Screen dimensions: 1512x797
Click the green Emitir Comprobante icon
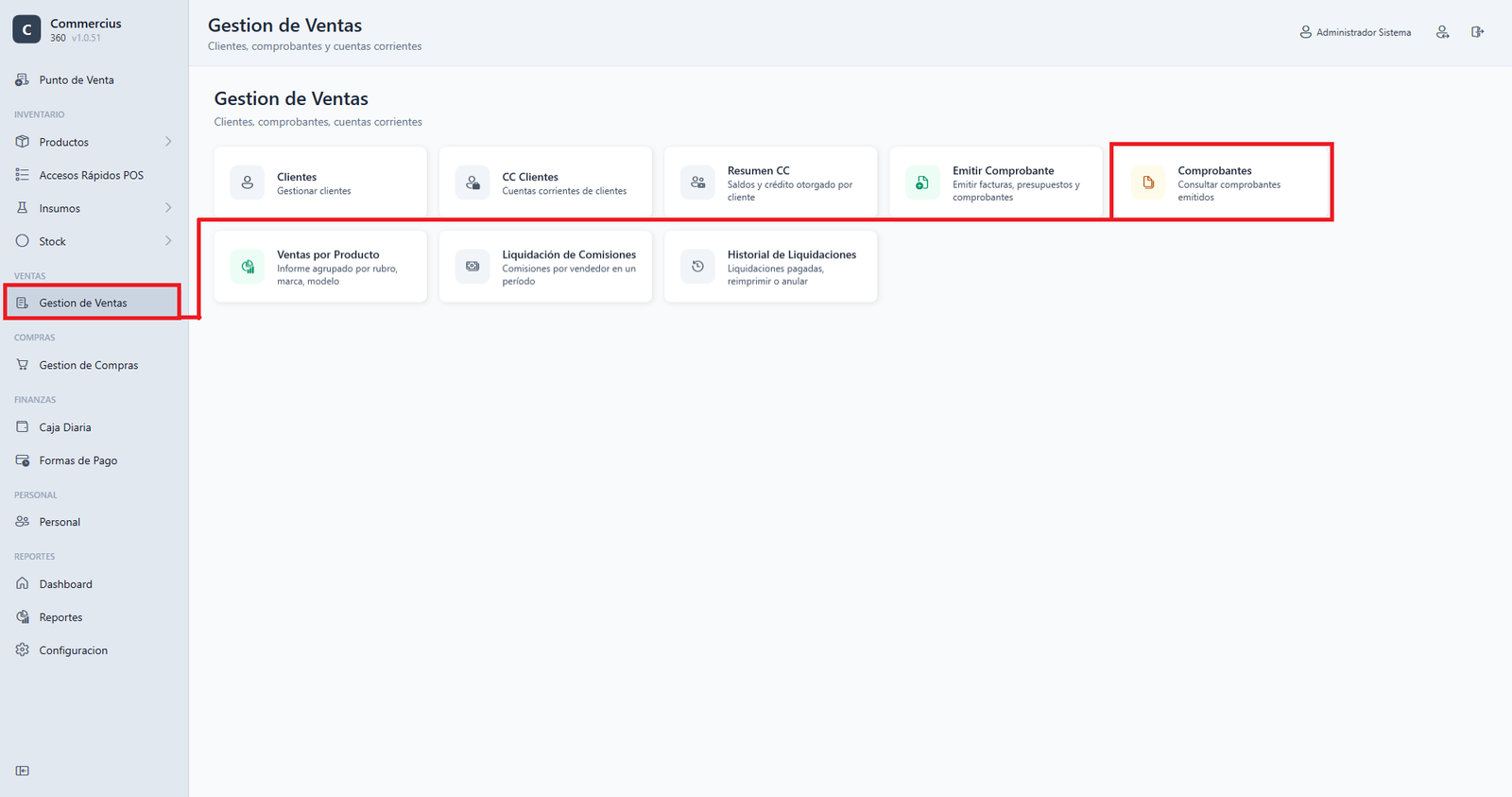pyautogui.click(x=922, y=182)
